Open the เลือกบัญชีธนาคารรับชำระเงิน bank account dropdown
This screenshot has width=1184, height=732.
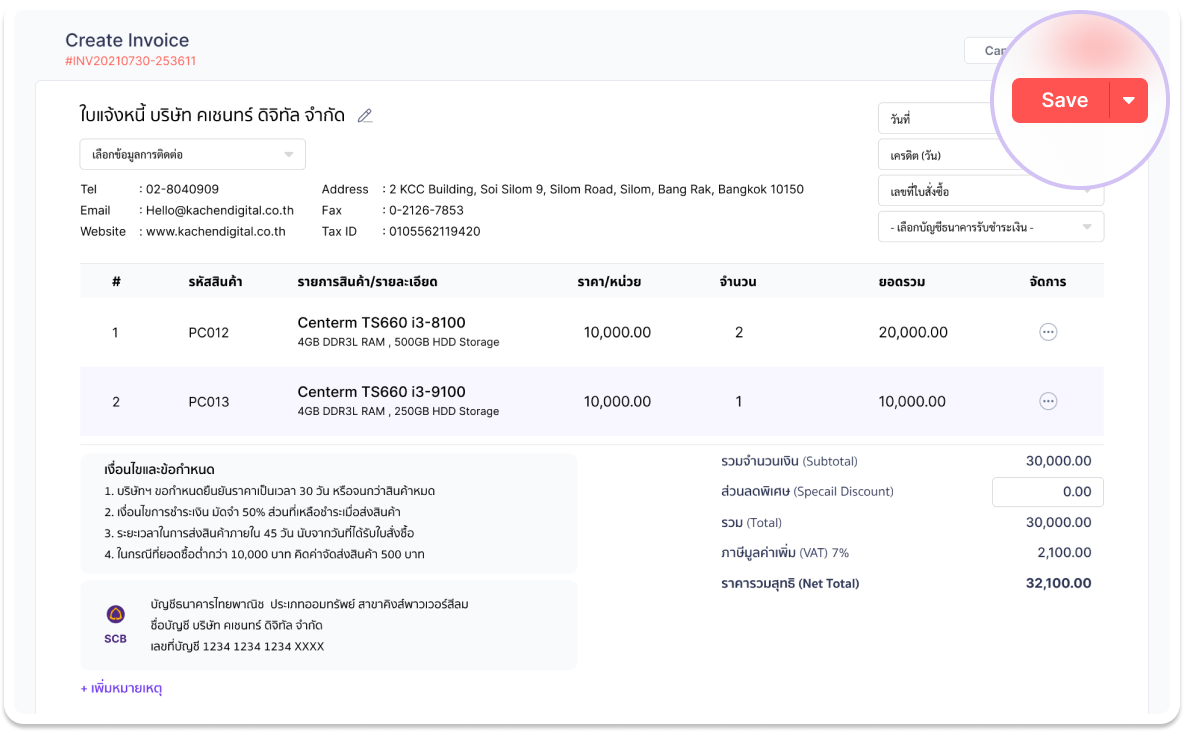click(x=990, y=227)
